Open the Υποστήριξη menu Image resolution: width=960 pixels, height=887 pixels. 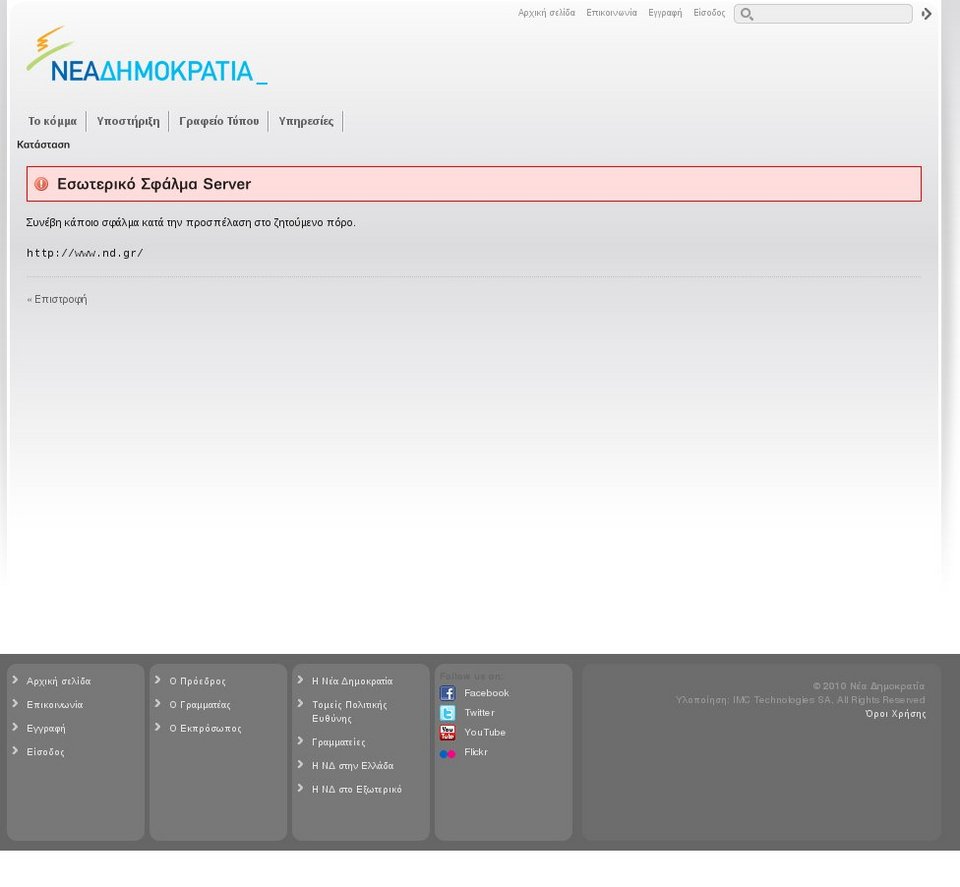tap(128, 121)
